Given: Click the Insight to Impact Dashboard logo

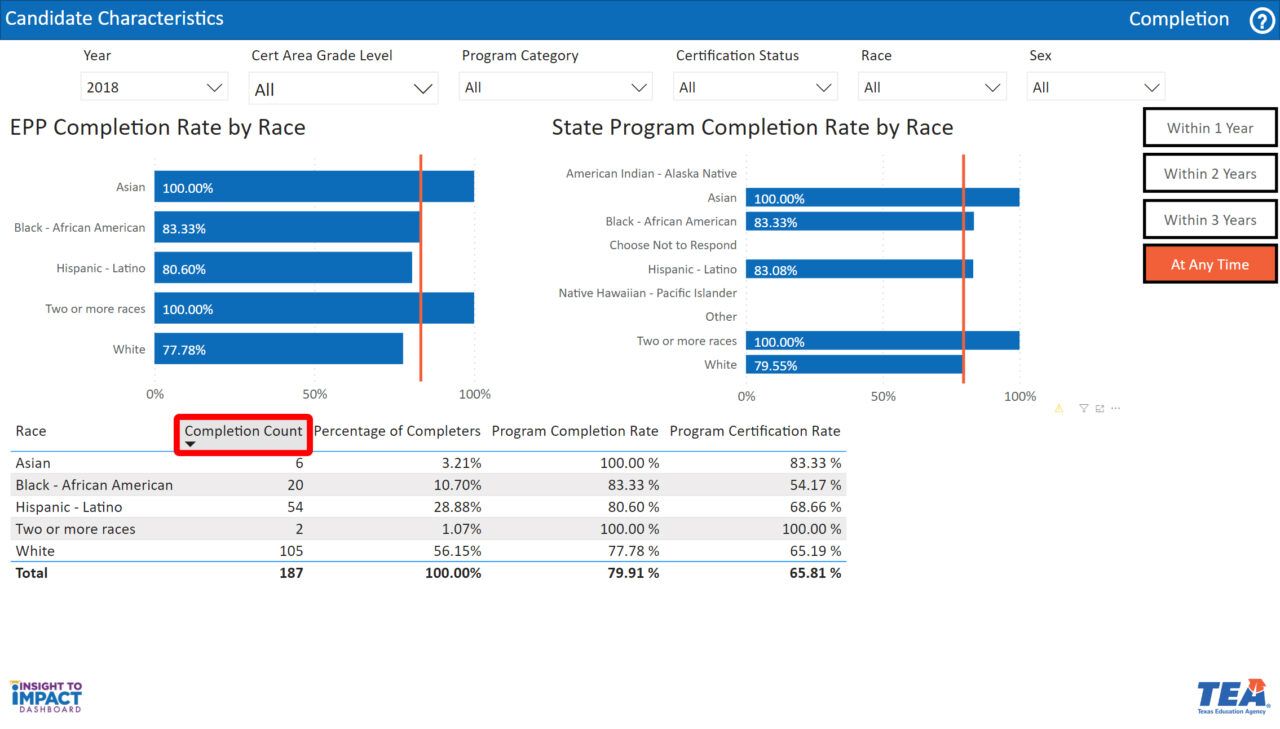Looking at the screenshot, I should click(x=46, y=696).
